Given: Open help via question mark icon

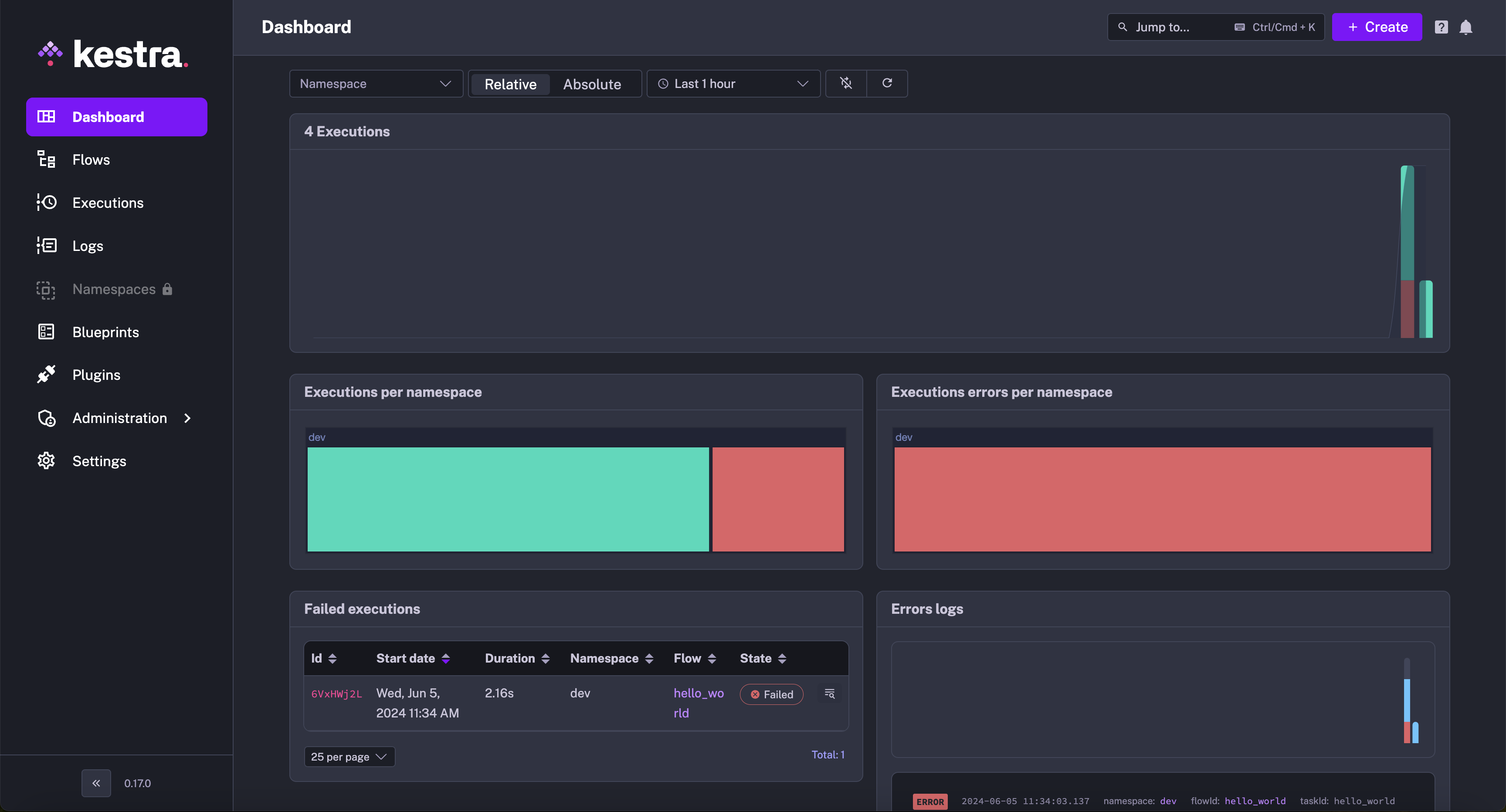Looking at the screenshot, I should pyautogui.click(x=1441, y=27).
